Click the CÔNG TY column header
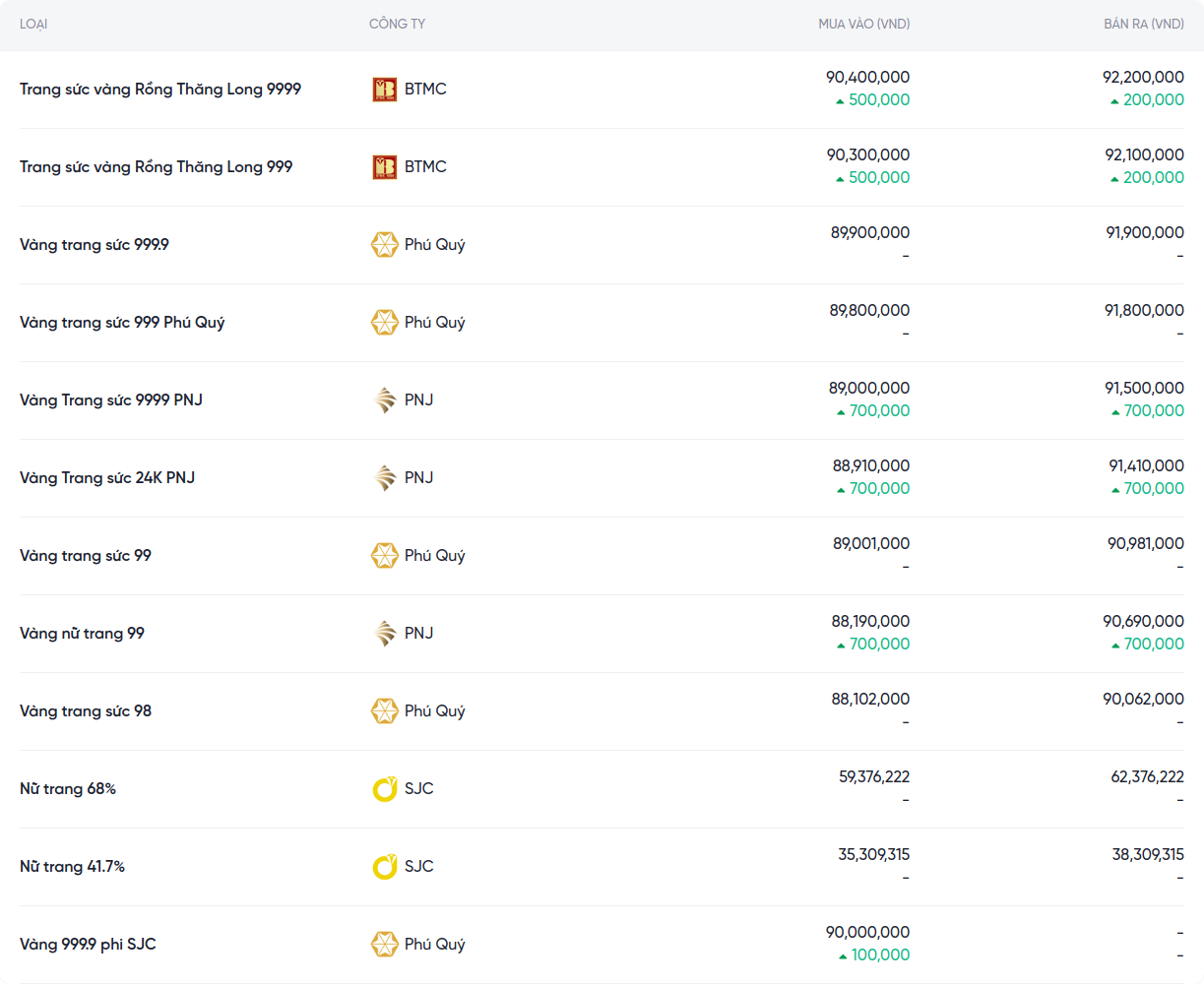1204x984 pixels. [397, 24]
